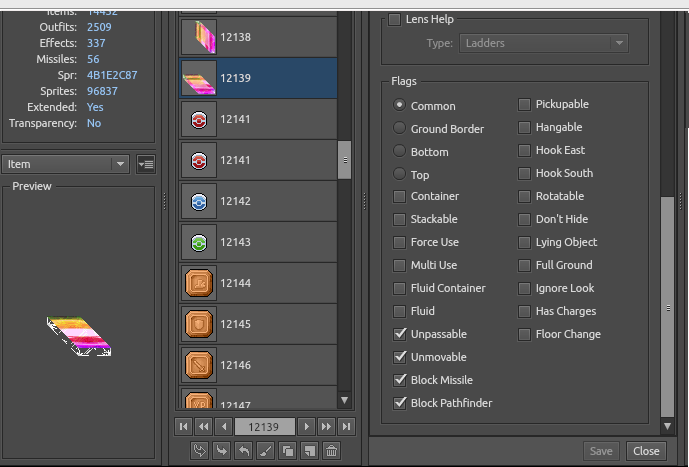Check the Hook East flag
689x467 pixels.
pos(524,150)
